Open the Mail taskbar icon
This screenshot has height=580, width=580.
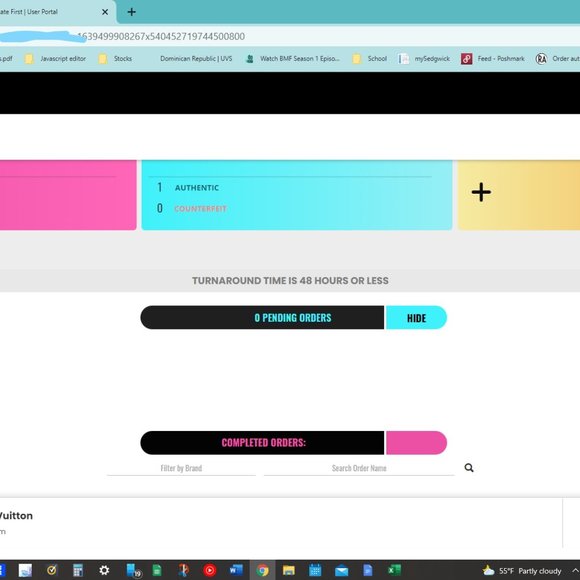tap(341, 570)
